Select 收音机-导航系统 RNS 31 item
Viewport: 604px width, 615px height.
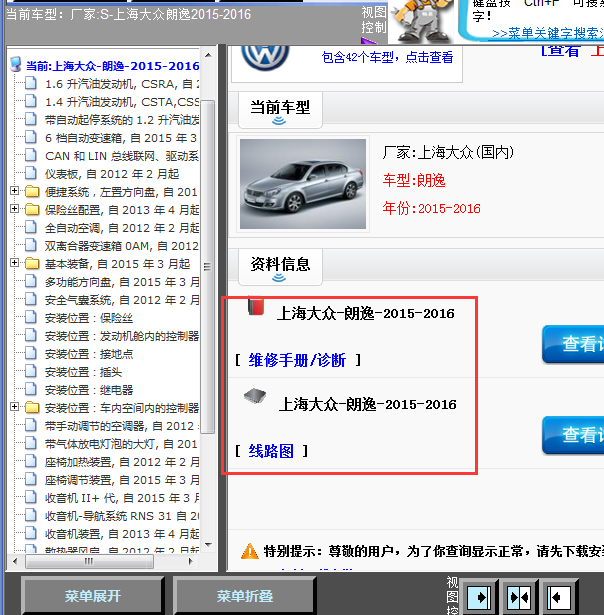point(122,516)
